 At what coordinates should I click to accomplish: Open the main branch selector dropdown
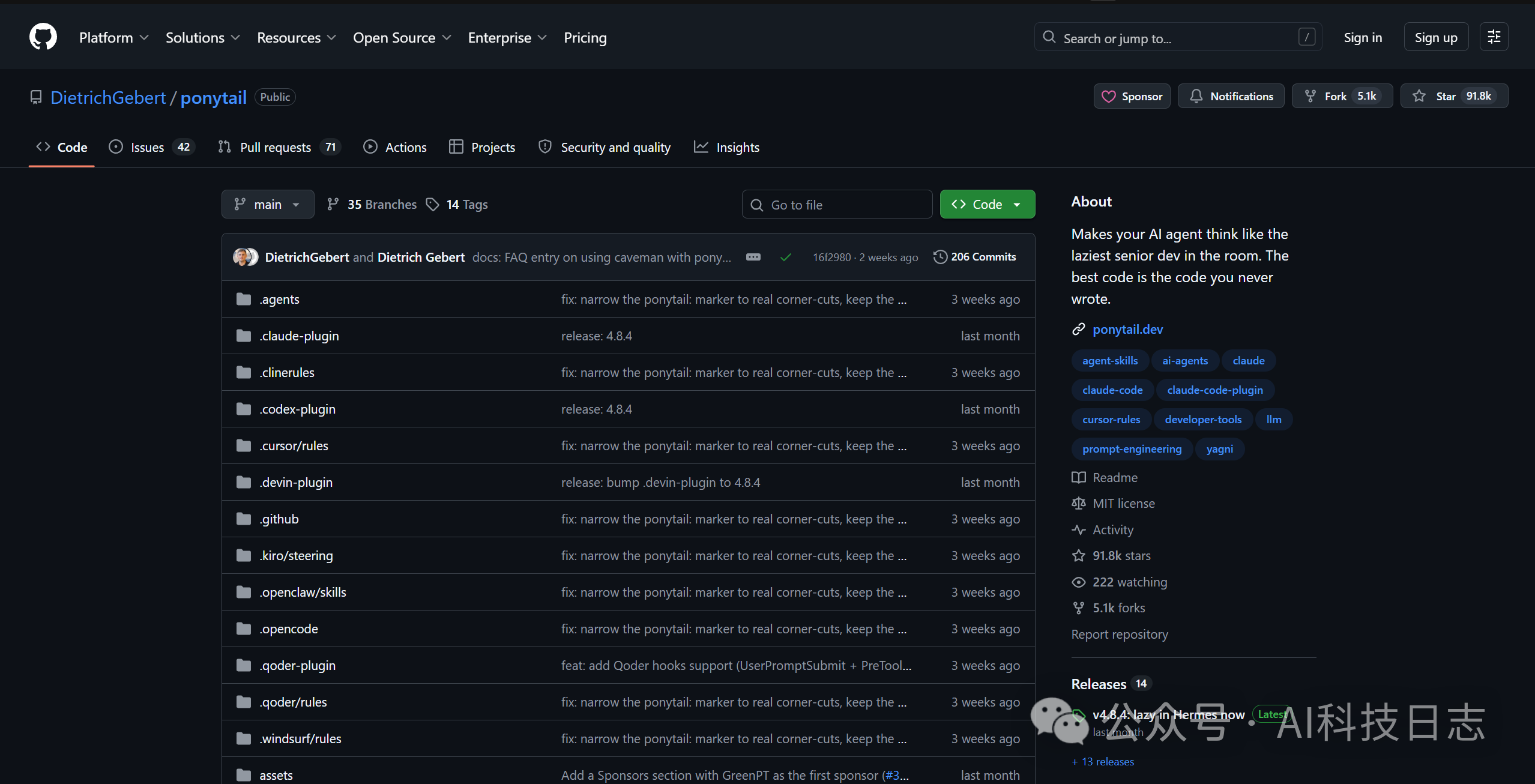click(268, 204)
